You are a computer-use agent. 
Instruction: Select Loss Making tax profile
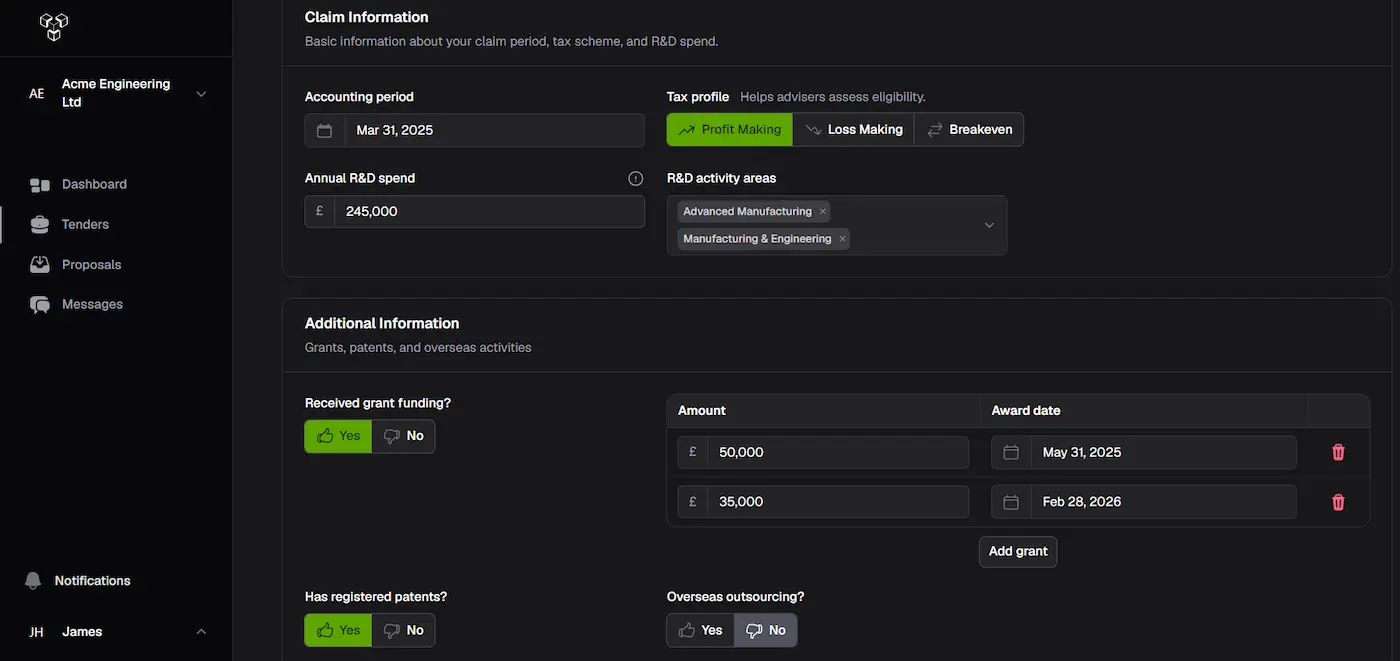point(854,130)
